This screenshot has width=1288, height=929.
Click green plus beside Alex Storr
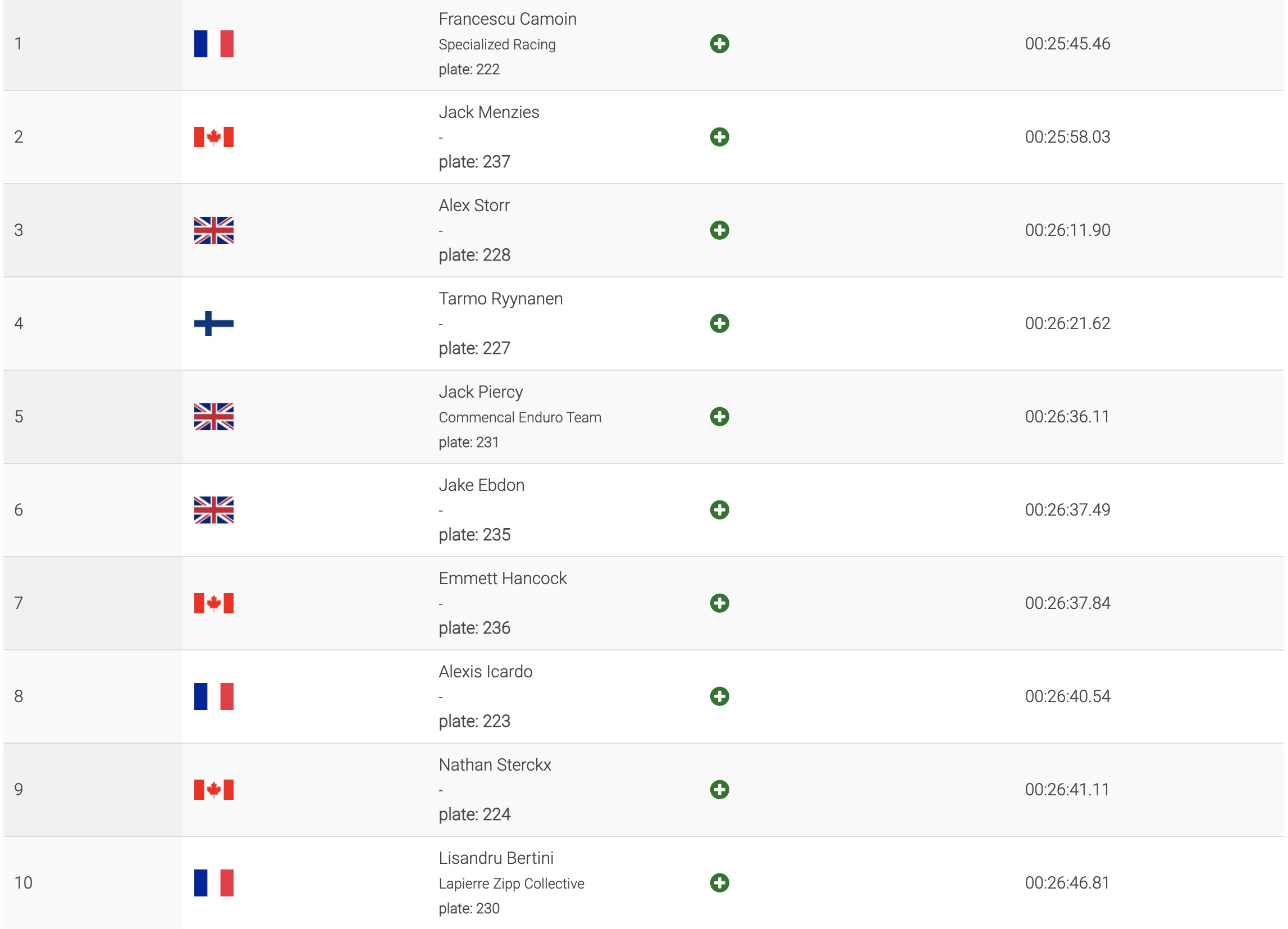pos(719,230)
